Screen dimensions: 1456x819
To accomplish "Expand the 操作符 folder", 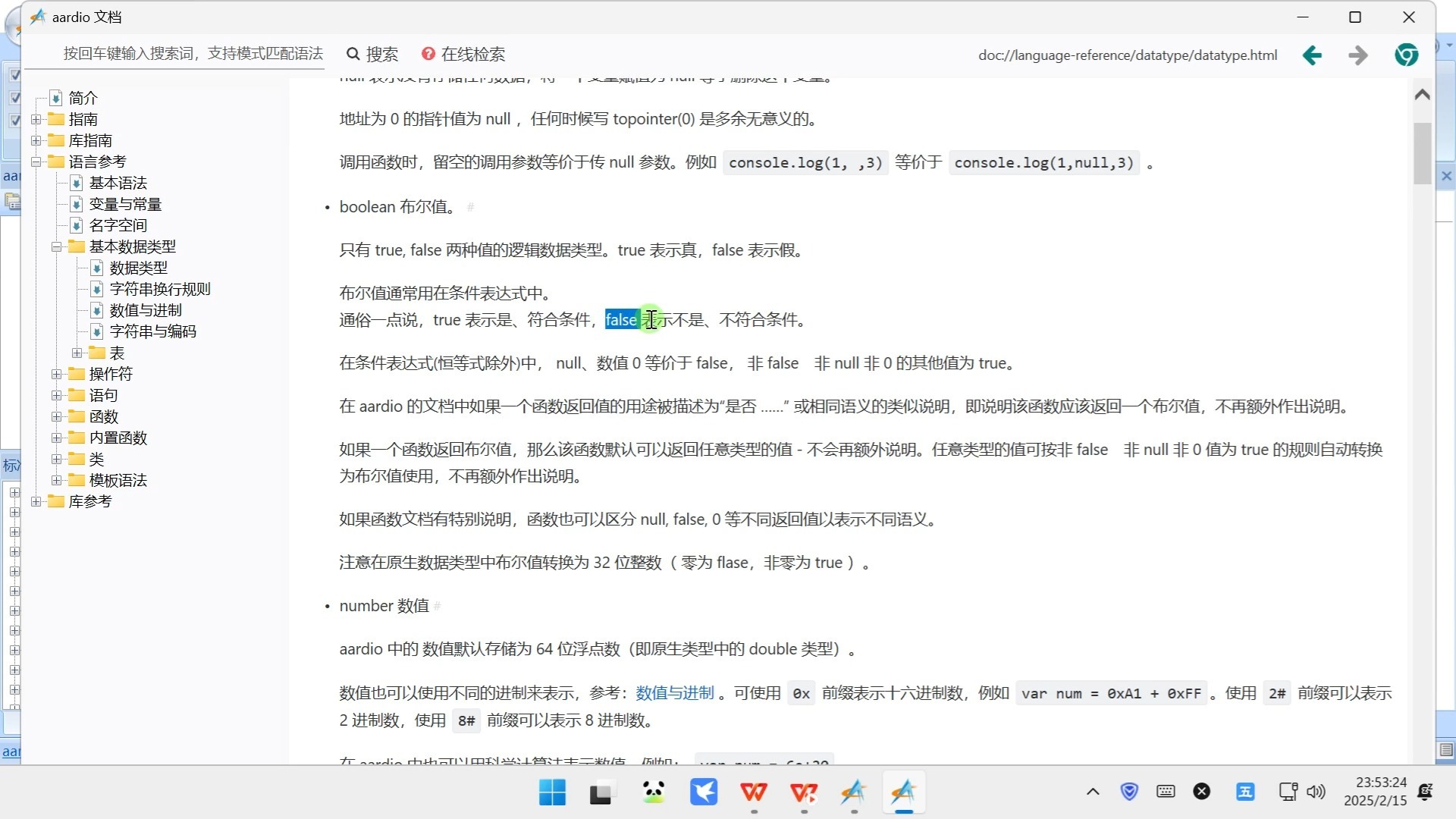I will [56, 374].
